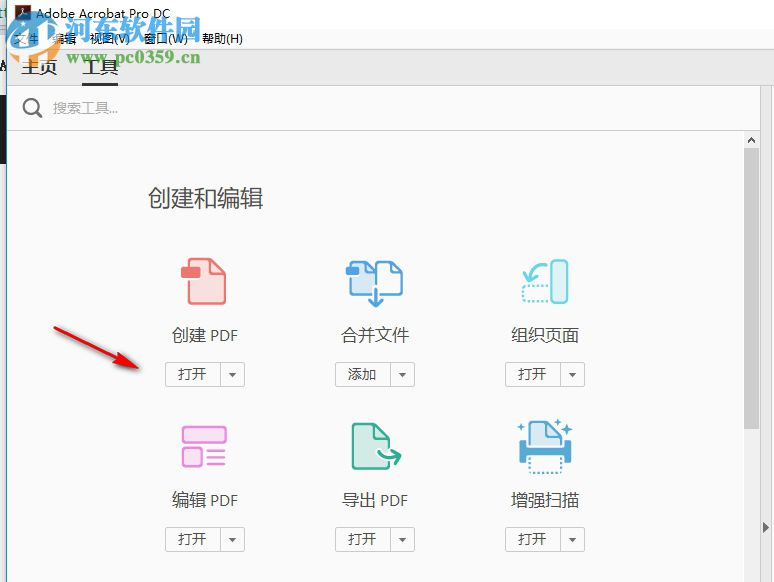Click the vertical scrollbar thumb

[x=751, y=288]
